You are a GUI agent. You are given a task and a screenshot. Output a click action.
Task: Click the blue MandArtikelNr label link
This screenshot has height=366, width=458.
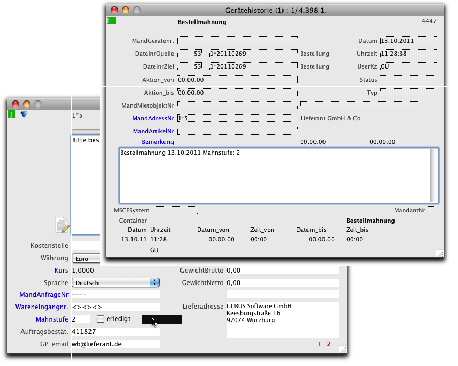[153, 131]
